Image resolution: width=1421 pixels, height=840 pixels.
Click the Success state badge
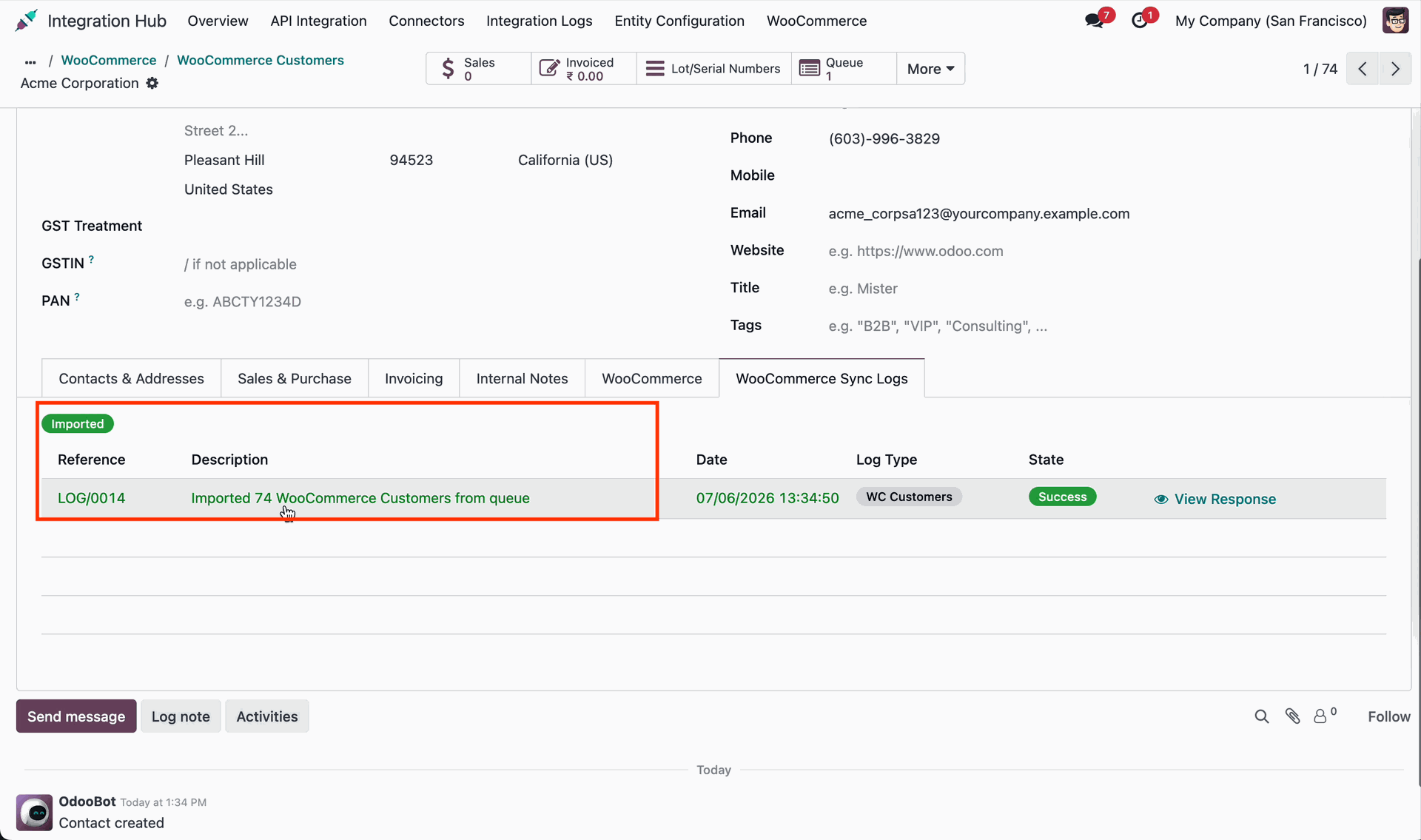(1062, 497)
